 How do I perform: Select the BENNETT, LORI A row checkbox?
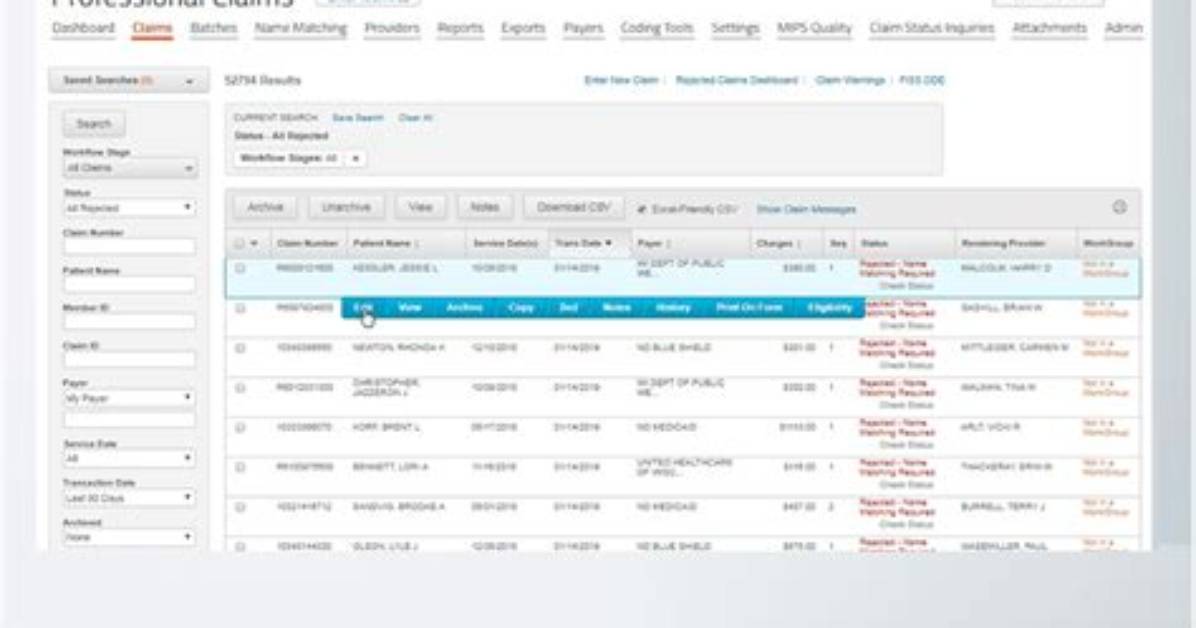[x=240, y=467]
